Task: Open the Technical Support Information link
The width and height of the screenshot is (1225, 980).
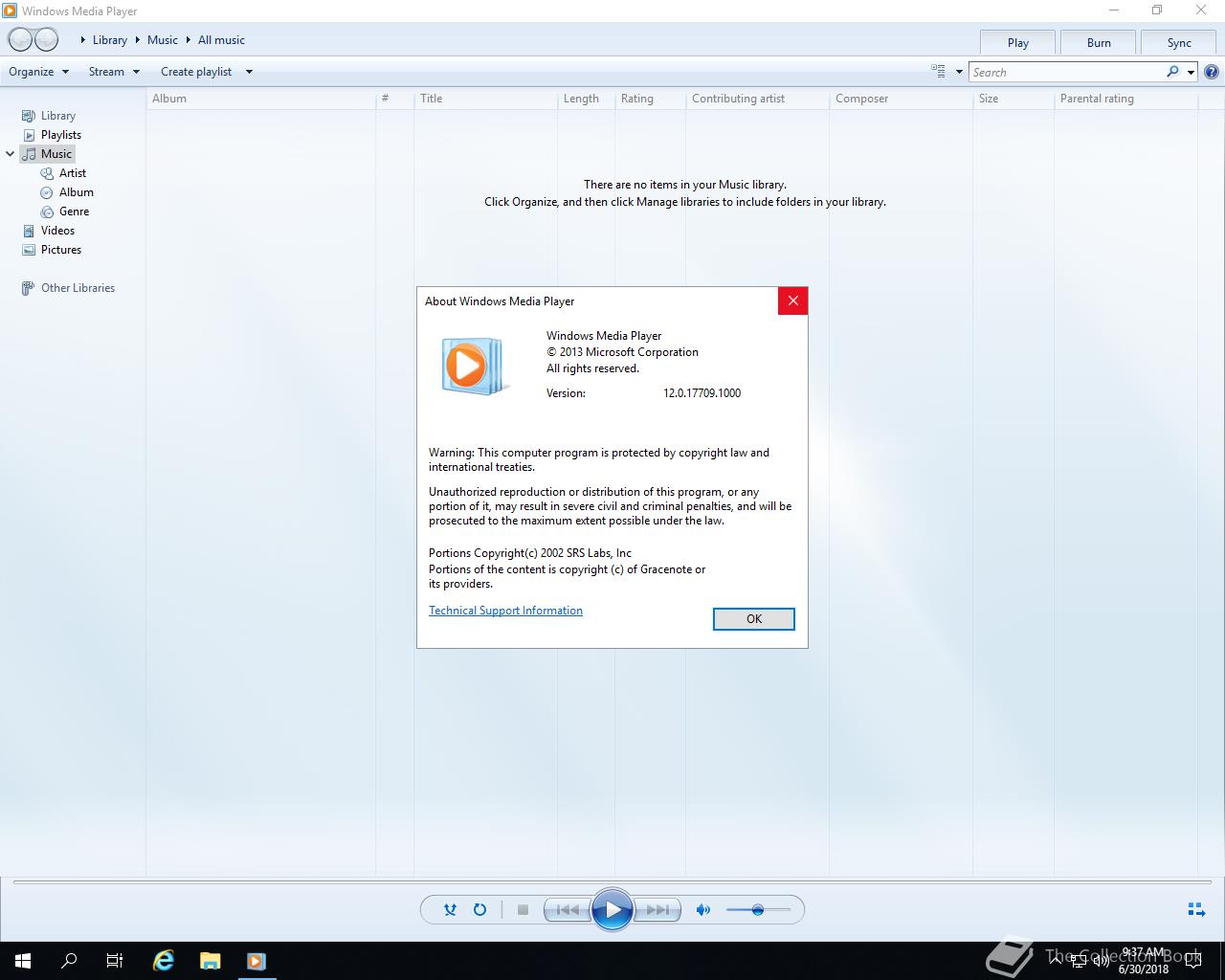Action: click(505, 611)
